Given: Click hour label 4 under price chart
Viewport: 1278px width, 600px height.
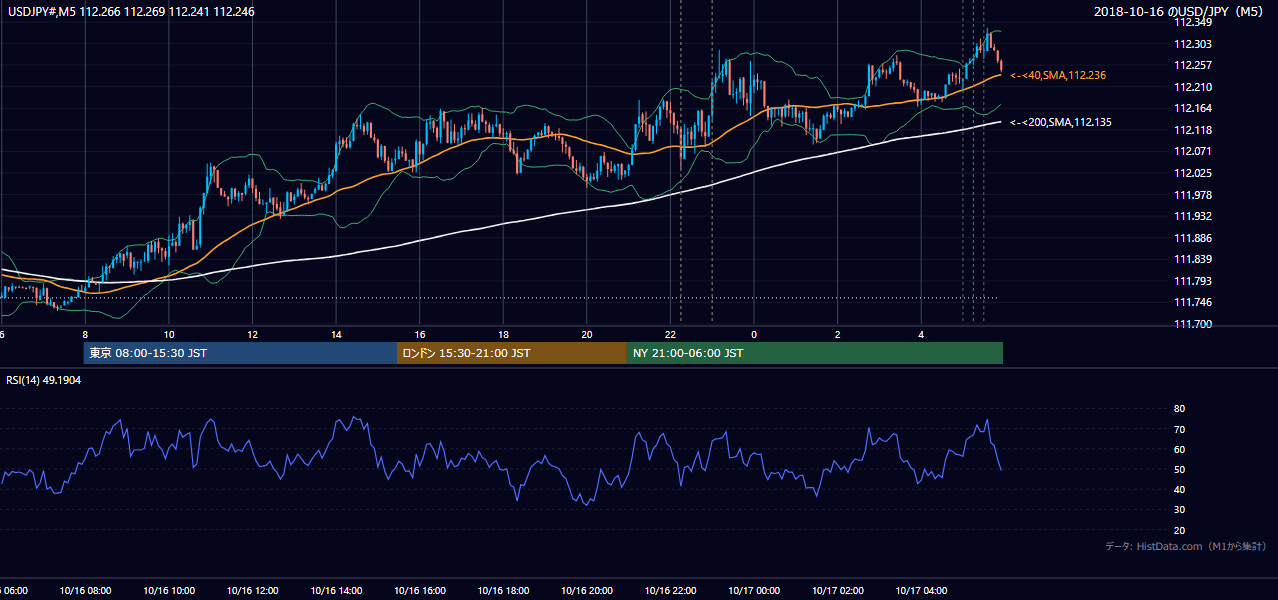Looking at the screenshot, I should point(921,335).
